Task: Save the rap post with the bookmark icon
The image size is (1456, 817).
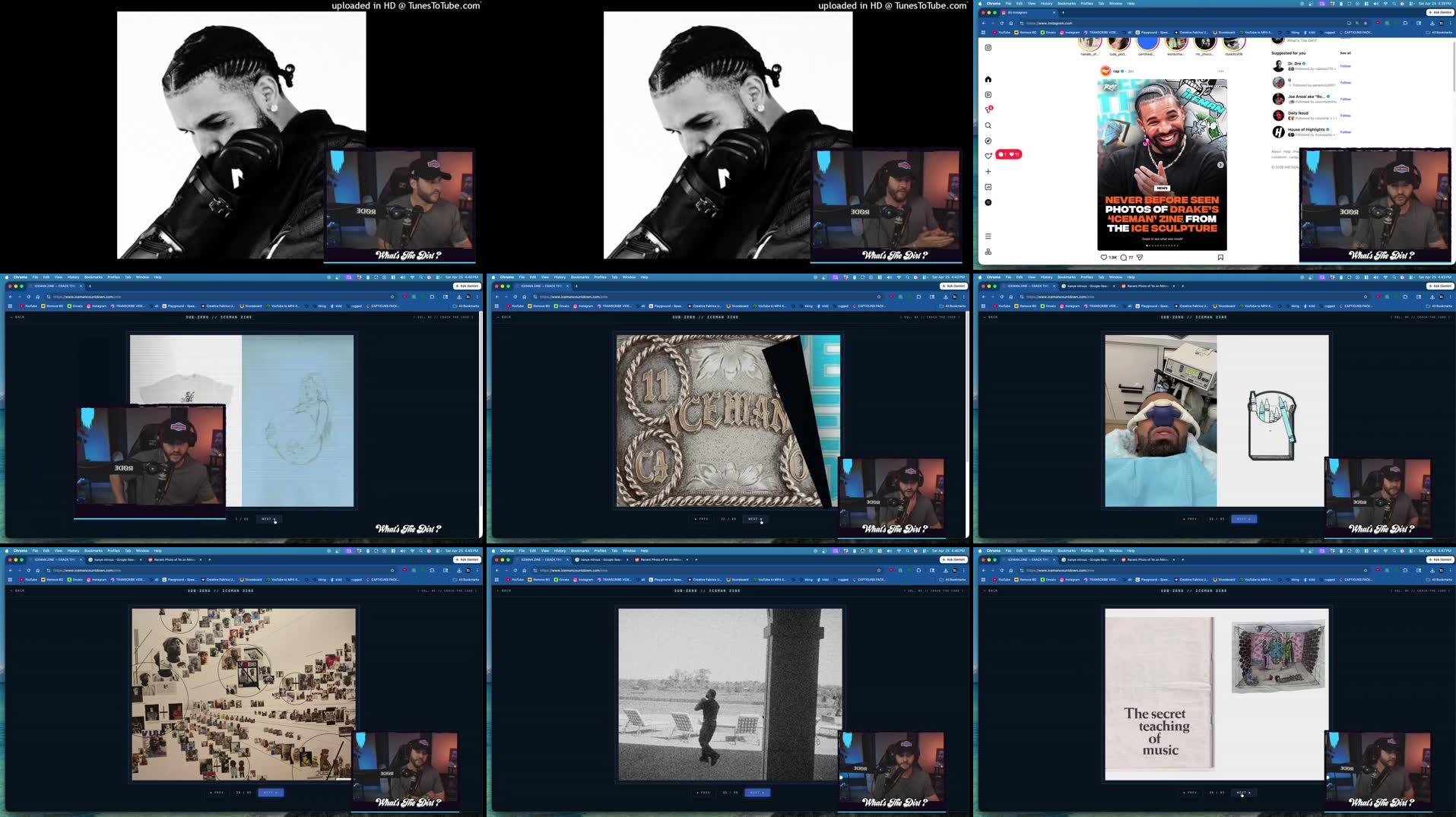Action: tap(1220, 258)
